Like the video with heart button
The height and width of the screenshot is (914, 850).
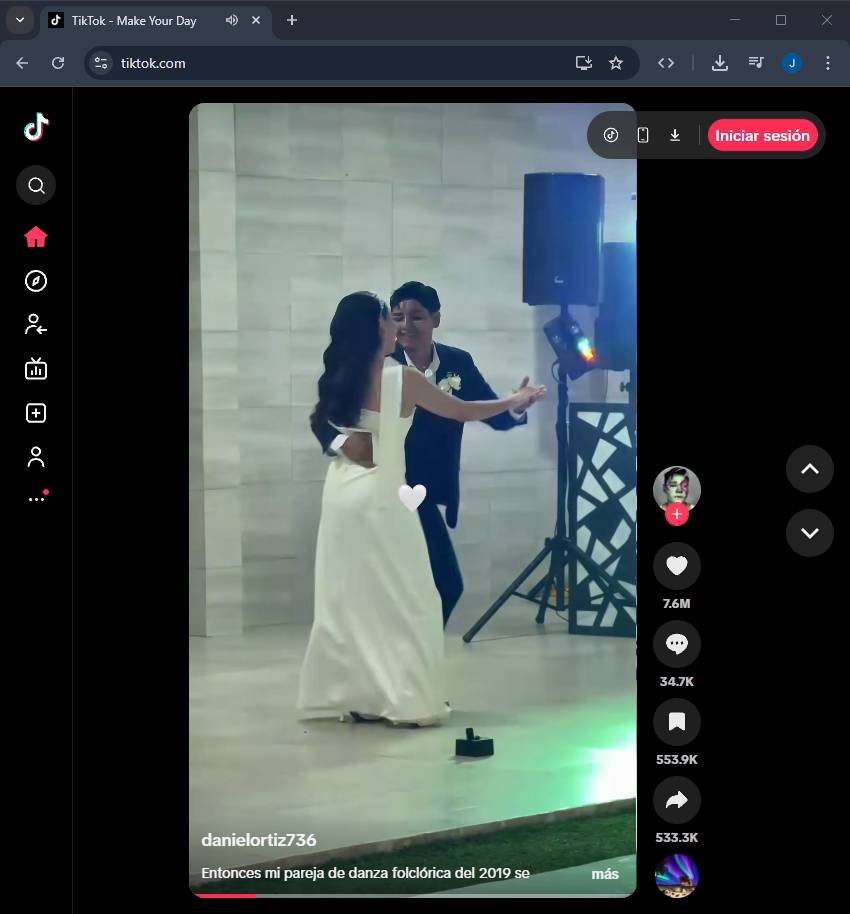(x=676, y=567)
